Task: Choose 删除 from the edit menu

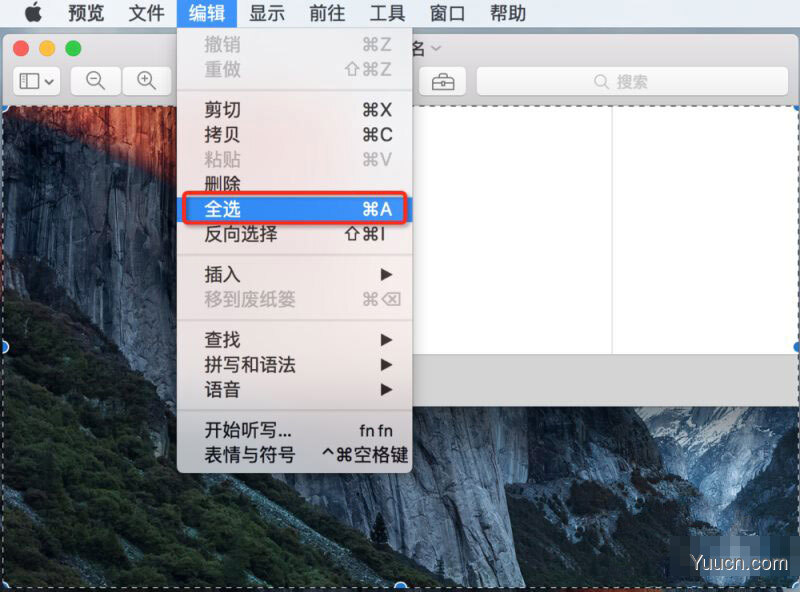Action: coord(294,183)
